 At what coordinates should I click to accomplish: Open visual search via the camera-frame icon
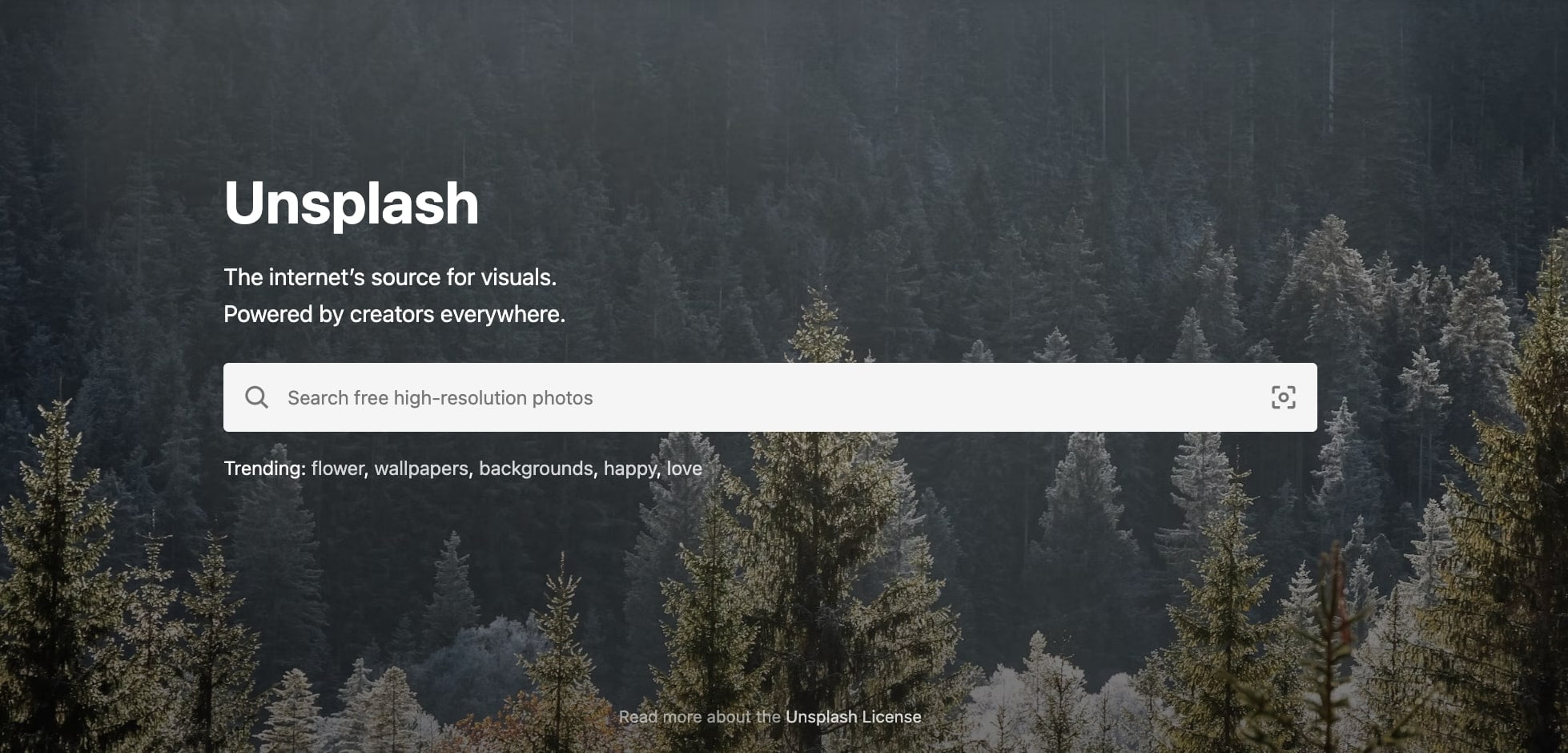tap(1283, 397)
